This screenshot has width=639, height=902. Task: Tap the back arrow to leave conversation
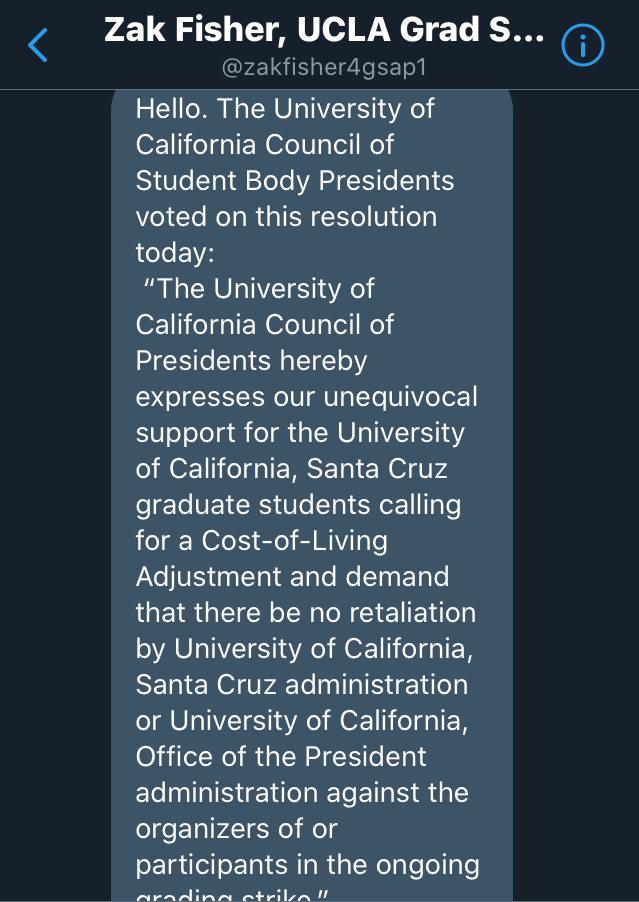click(38, 45)
